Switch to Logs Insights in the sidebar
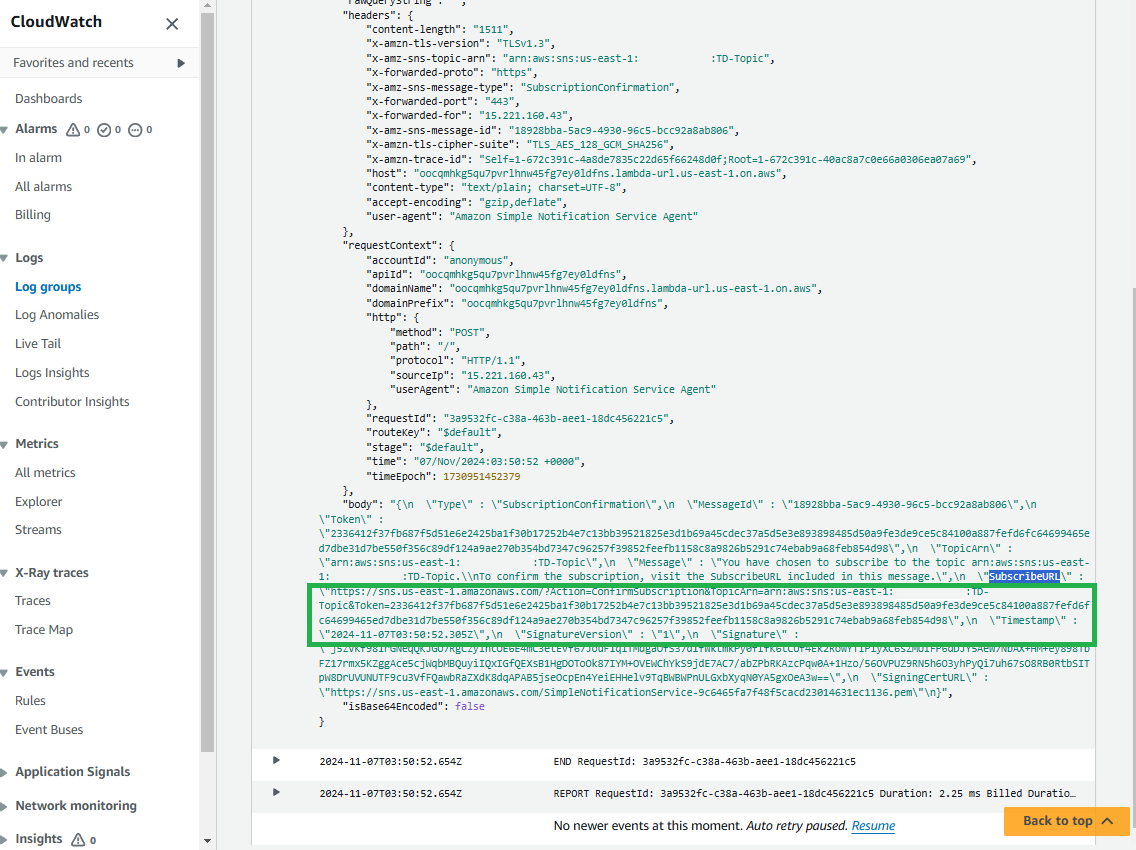 [x=52, y=372]
